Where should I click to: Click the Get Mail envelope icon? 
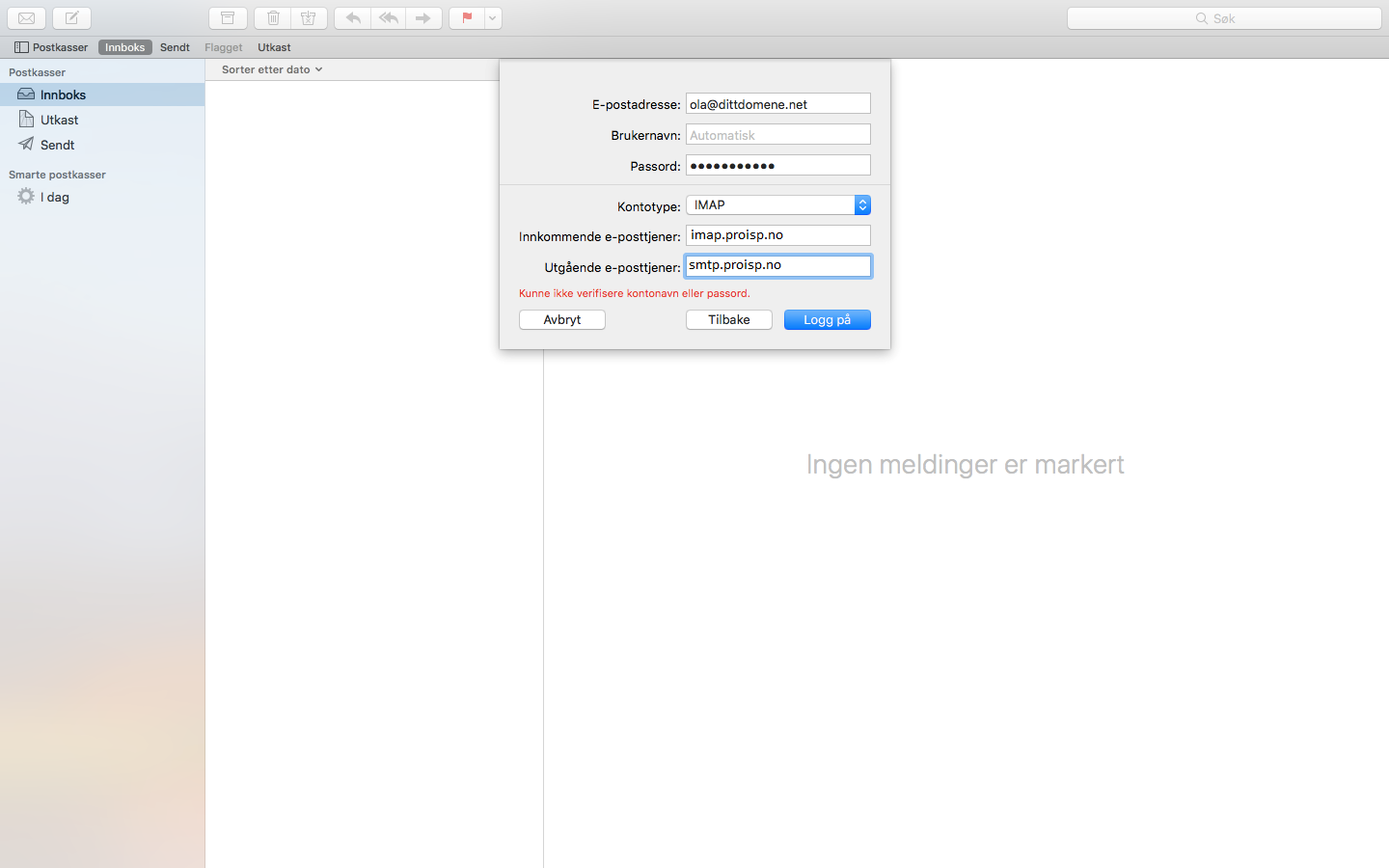(27, 18)
